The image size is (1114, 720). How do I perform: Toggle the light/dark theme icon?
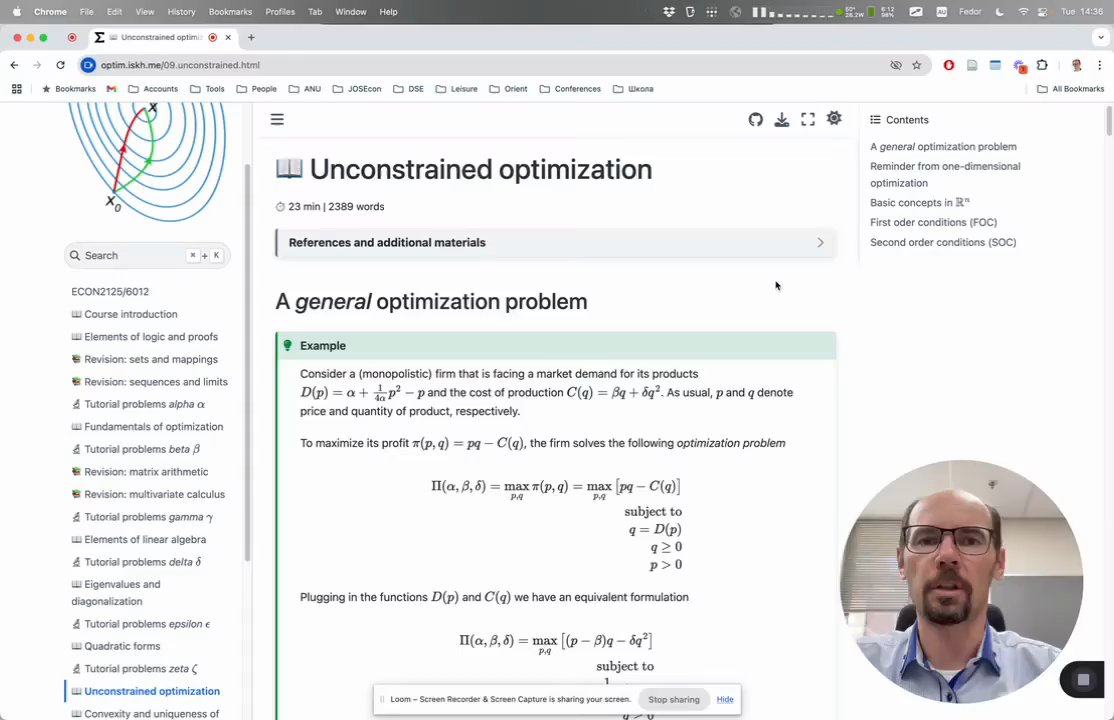coord(834,118)
